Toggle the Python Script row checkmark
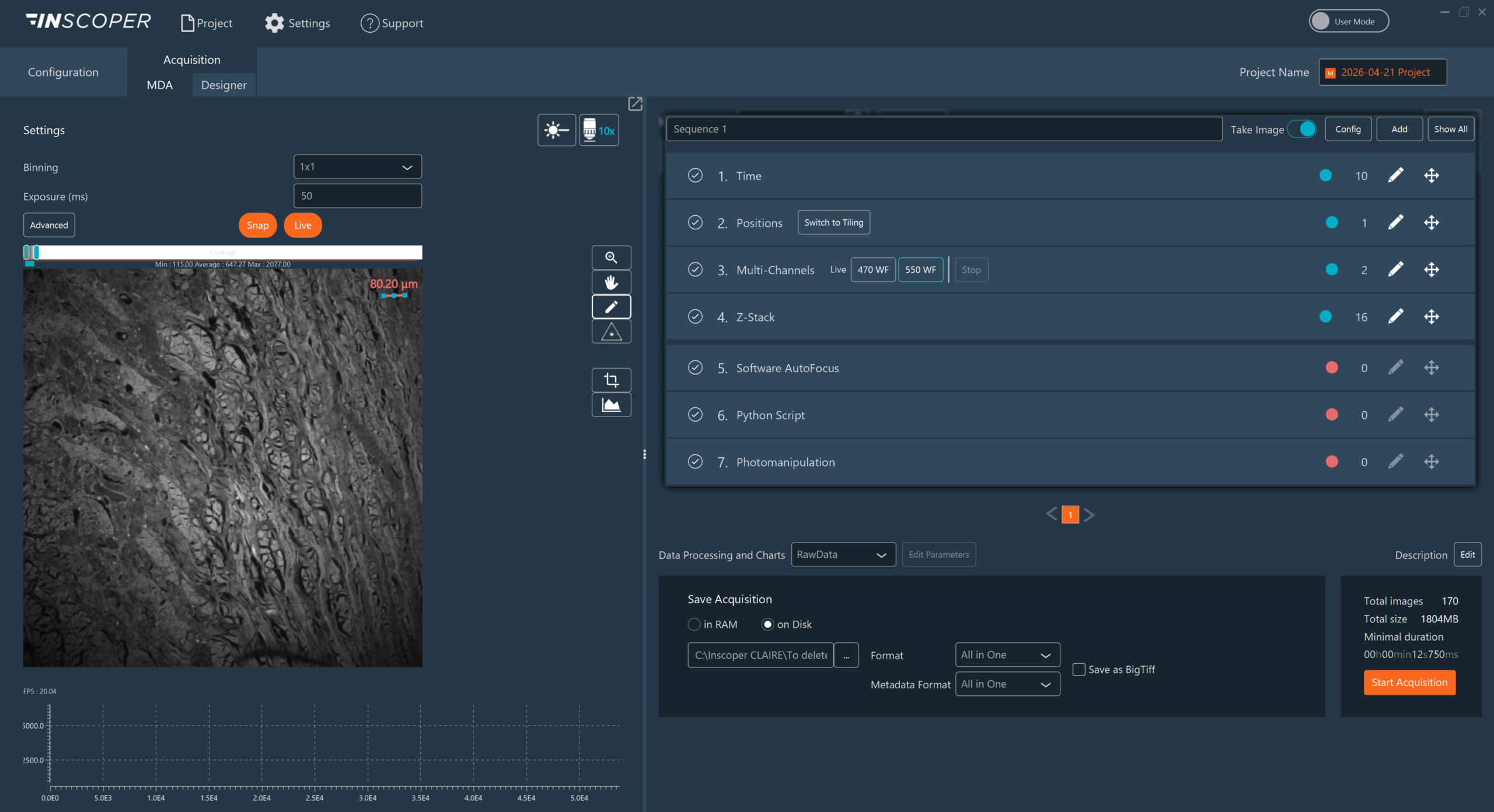Image resolution: width=1494 pixels, height=812 pixels. [695, 415]
